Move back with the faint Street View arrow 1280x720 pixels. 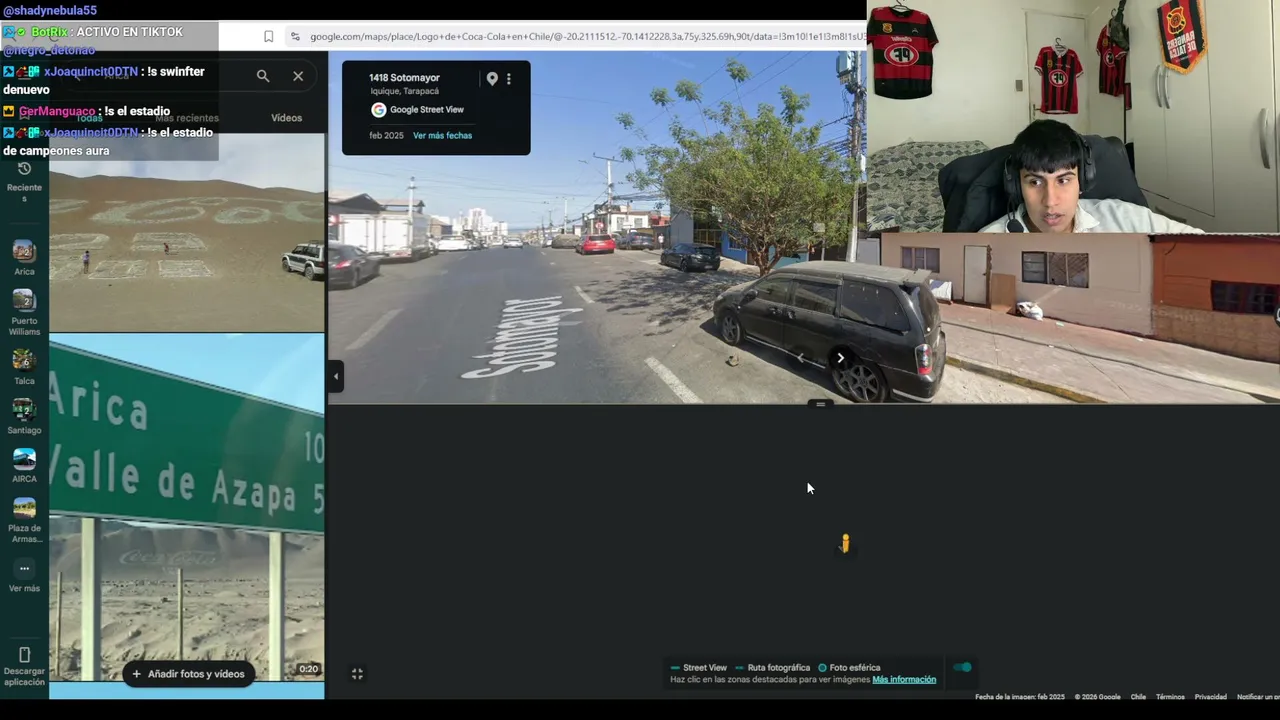click(800, 358)
